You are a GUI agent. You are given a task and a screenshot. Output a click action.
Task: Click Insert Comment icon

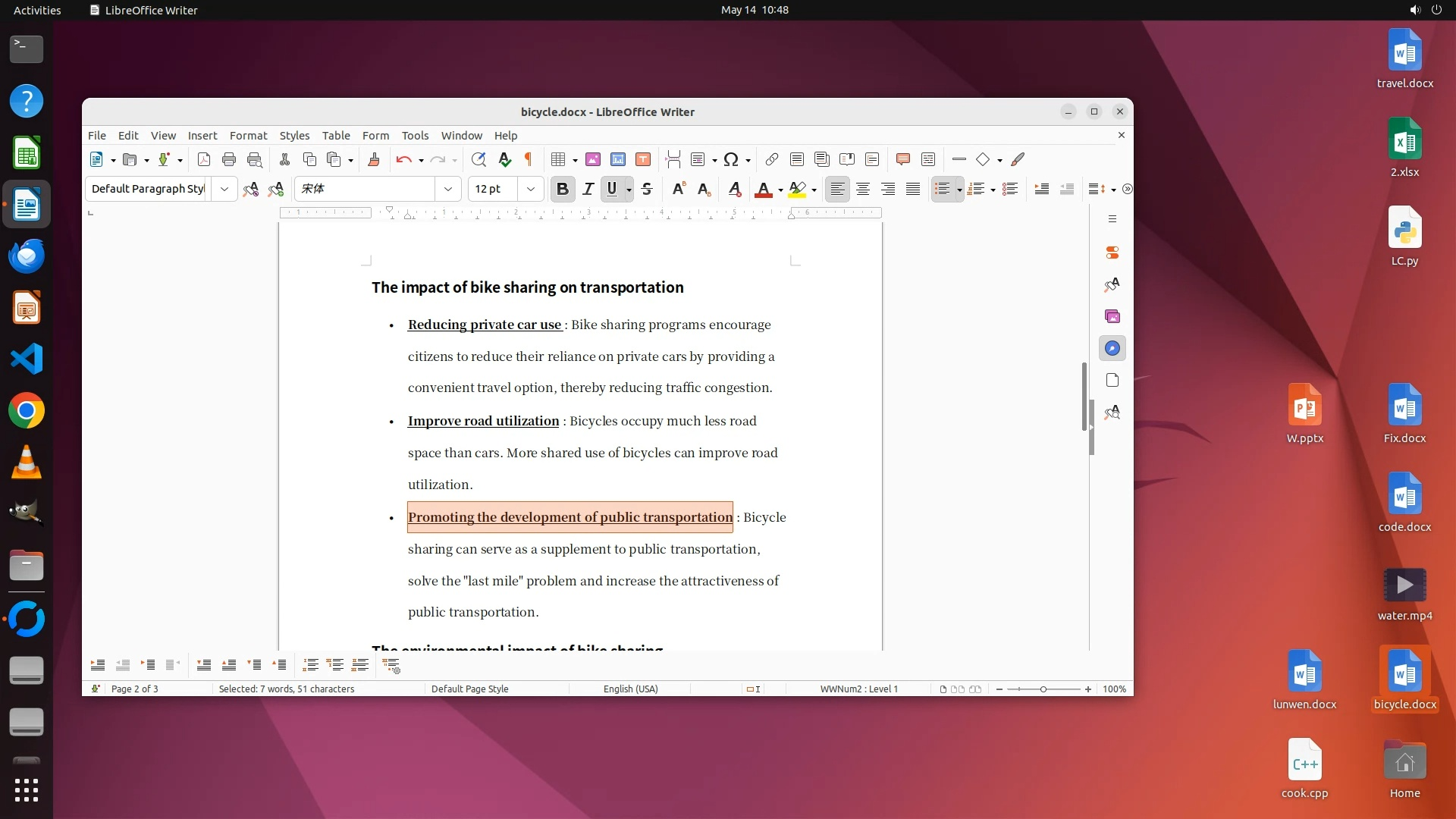(x=902, y=159)
